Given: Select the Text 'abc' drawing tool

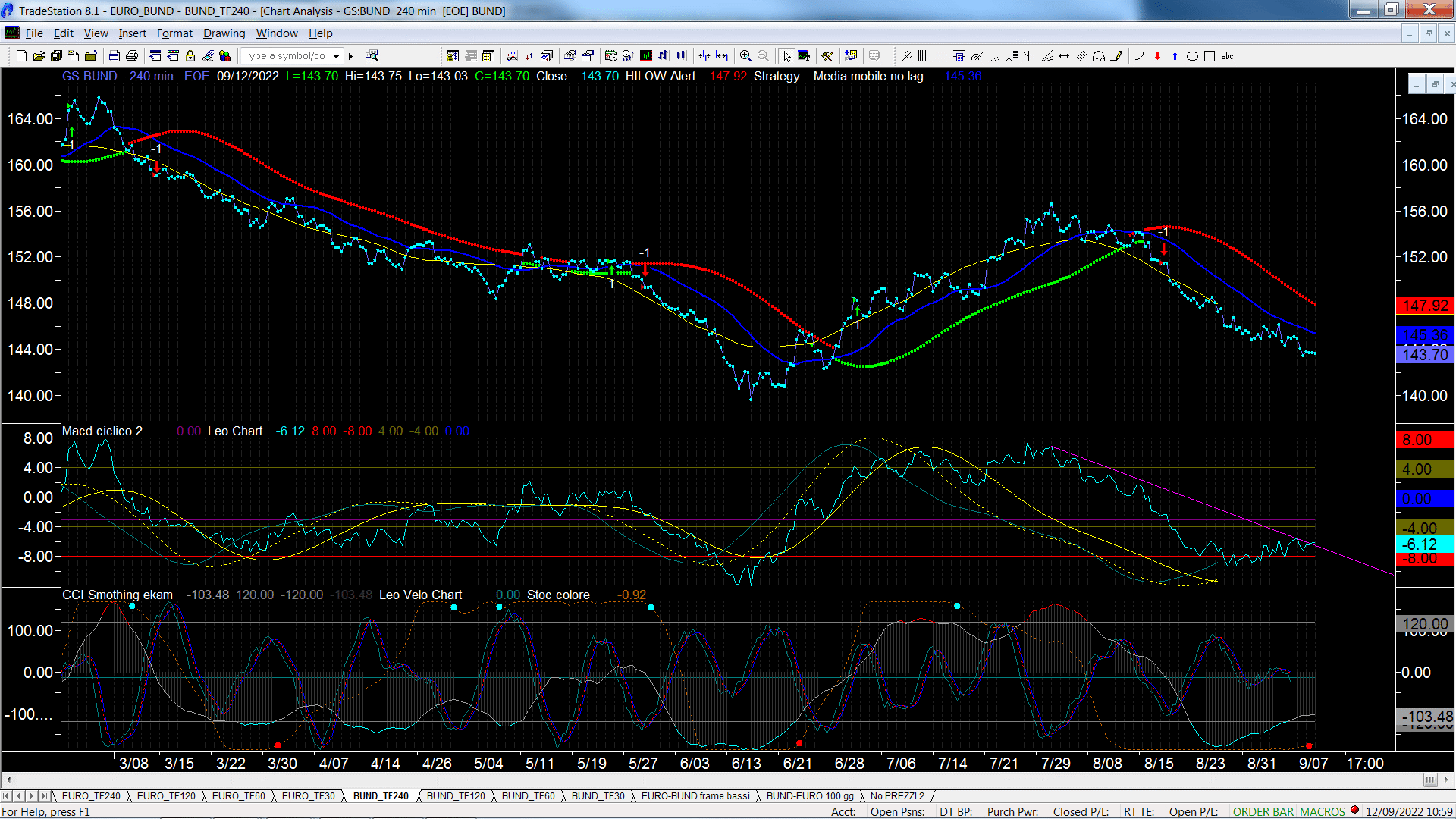Looking at the screenshot, I should pos(1227,55).
